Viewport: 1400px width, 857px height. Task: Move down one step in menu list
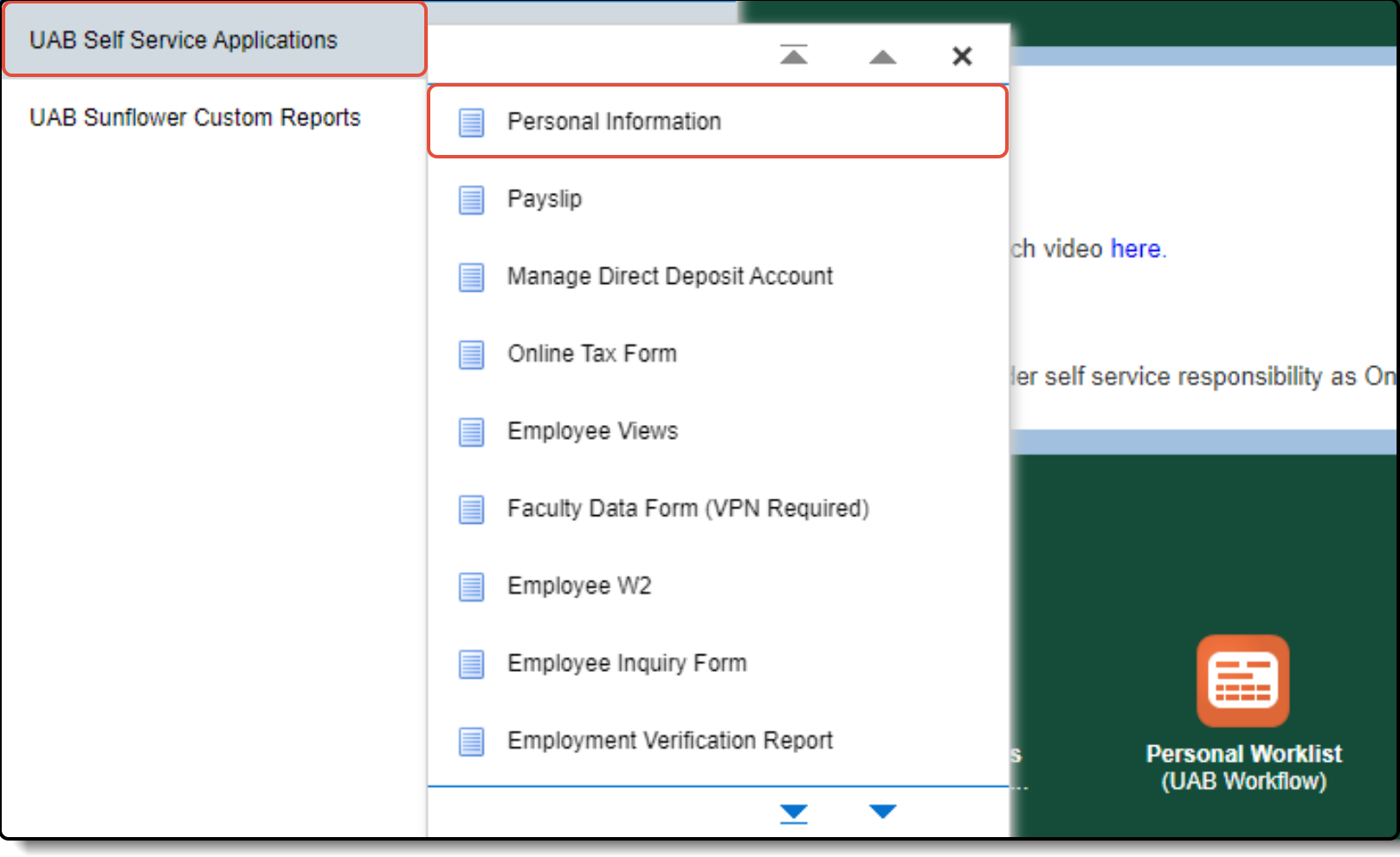(882, 811)
